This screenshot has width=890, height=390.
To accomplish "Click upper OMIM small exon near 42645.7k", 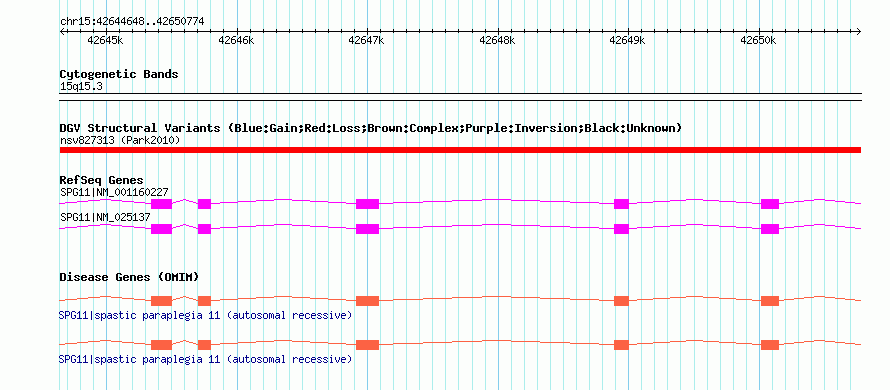I will coord(204,301).
